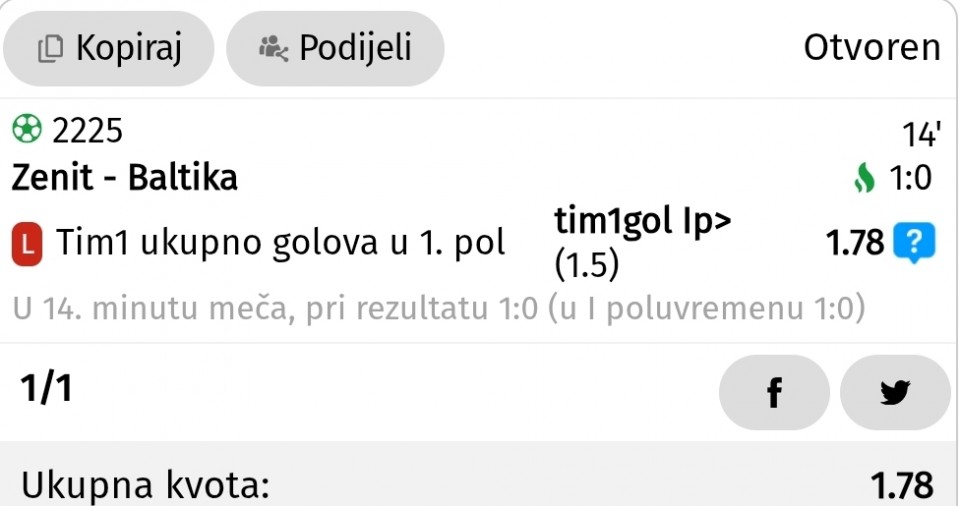Click the live score 1:0
960x506 pixels.
[910, 178]
